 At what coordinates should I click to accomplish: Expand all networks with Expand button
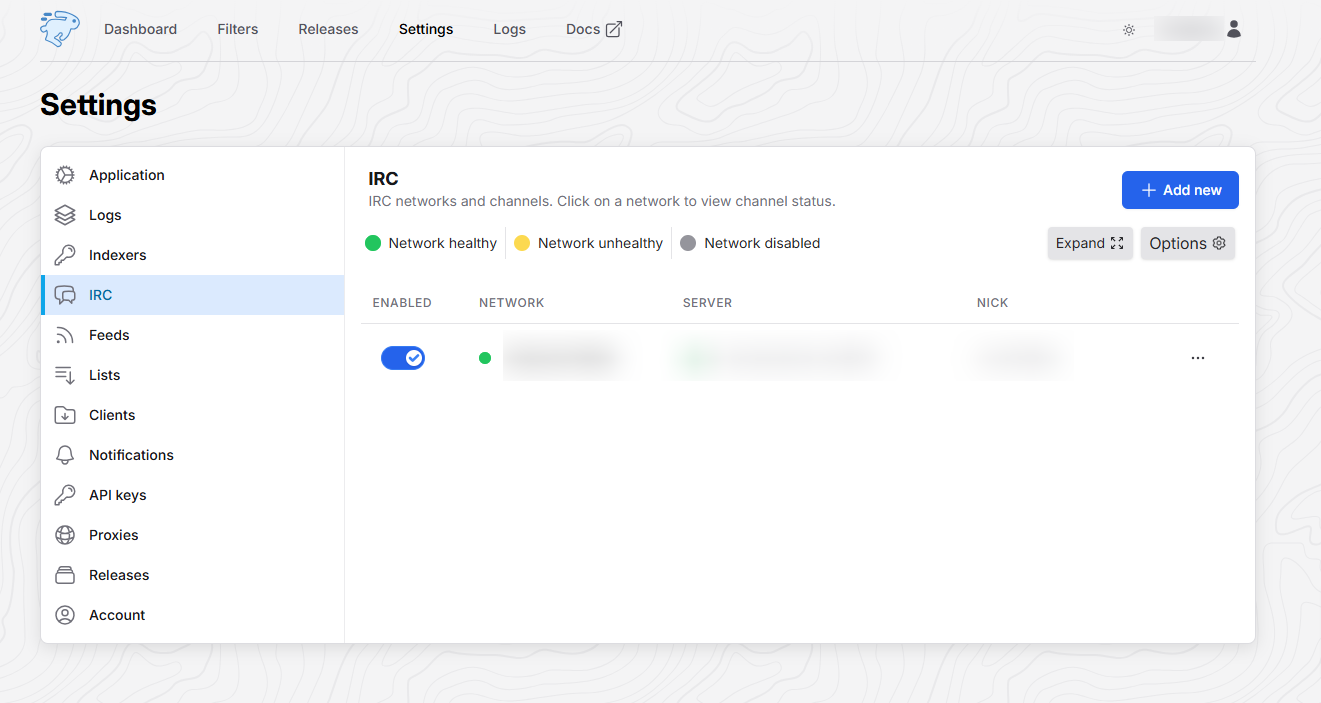click(x=1090, y=243)
